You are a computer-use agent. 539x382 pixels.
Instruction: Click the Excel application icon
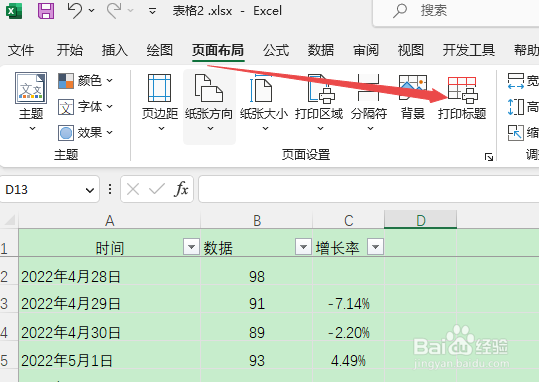[x=14, y=11]
